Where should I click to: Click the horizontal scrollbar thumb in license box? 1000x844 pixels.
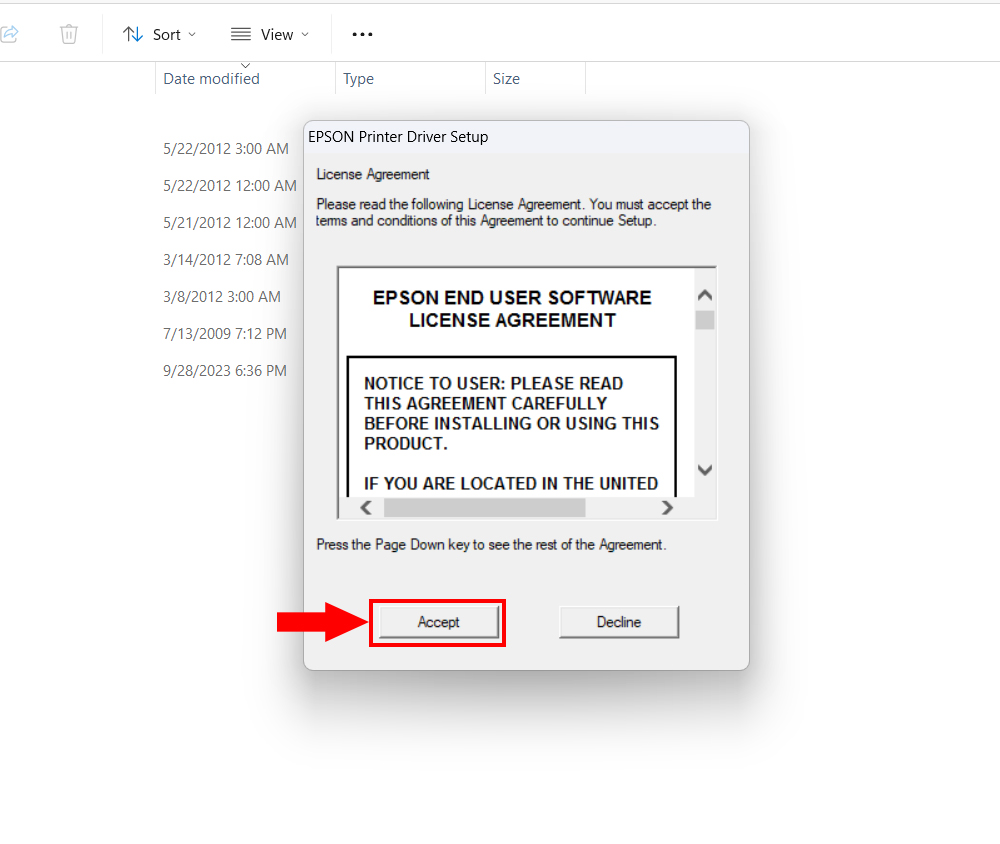pos(485,508)
